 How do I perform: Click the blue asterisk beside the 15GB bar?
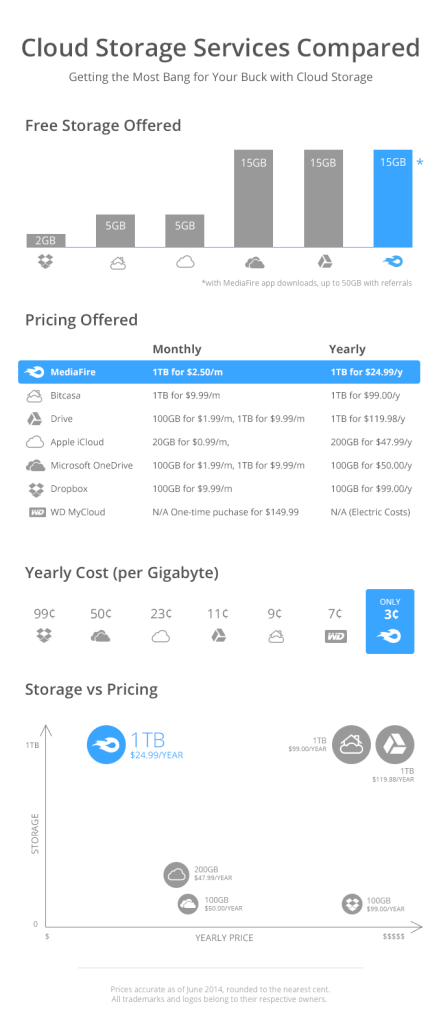tap(420, 161)
